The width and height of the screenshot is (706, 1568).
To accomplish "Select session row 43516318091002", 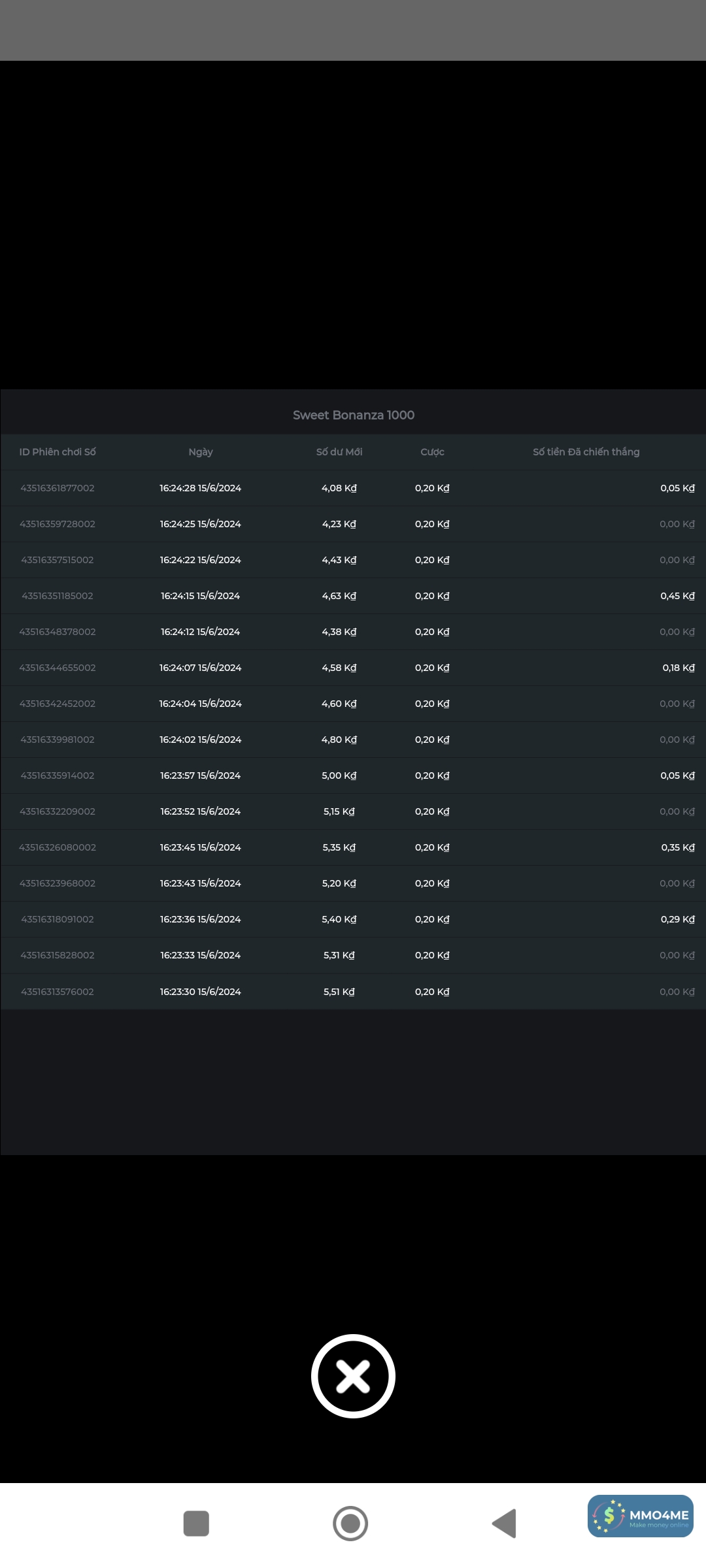I will tap(58, 919).
